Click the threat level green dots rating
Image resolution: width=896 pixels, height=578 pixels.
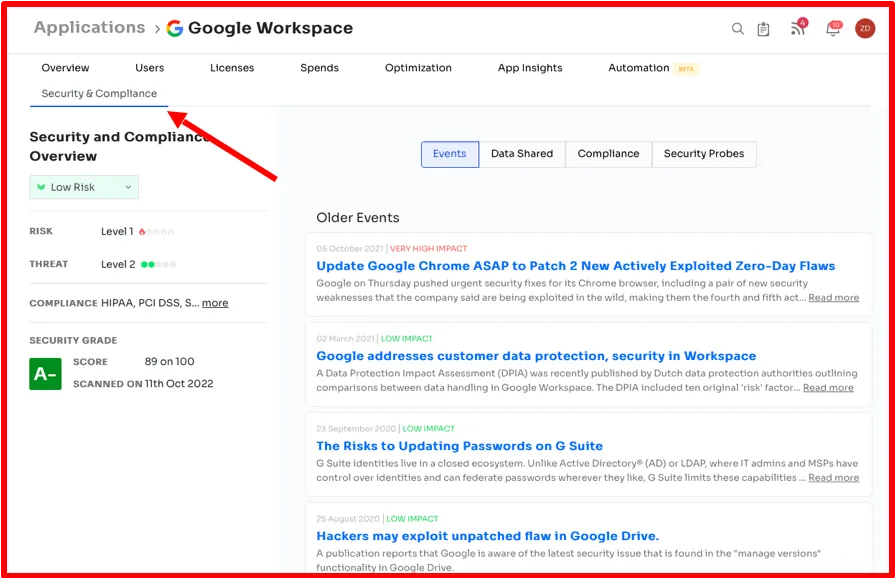[x=158, y=264]
